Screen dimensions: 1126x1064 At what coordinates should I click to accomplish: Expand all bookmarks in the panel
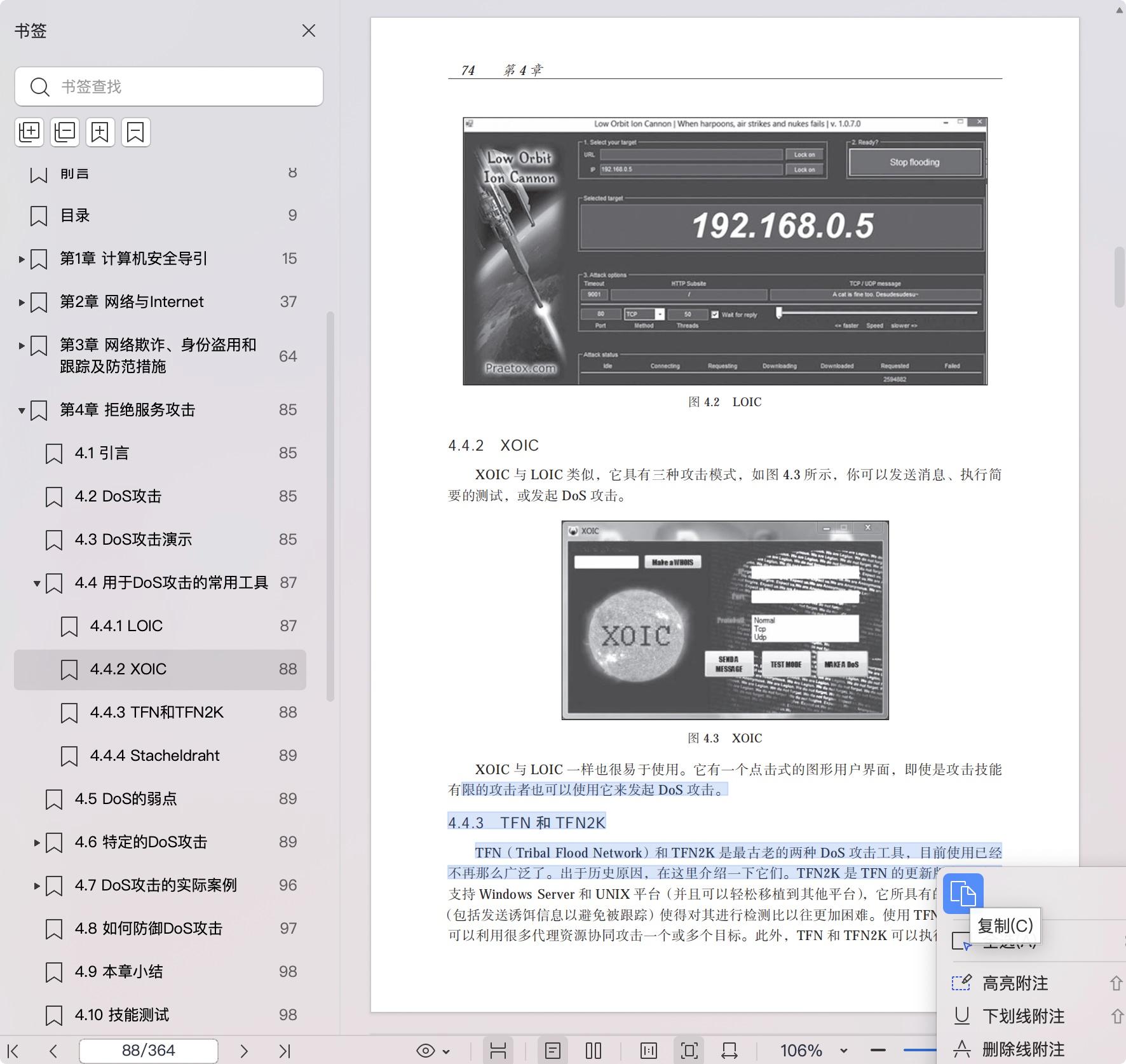[x=29, y=132]
